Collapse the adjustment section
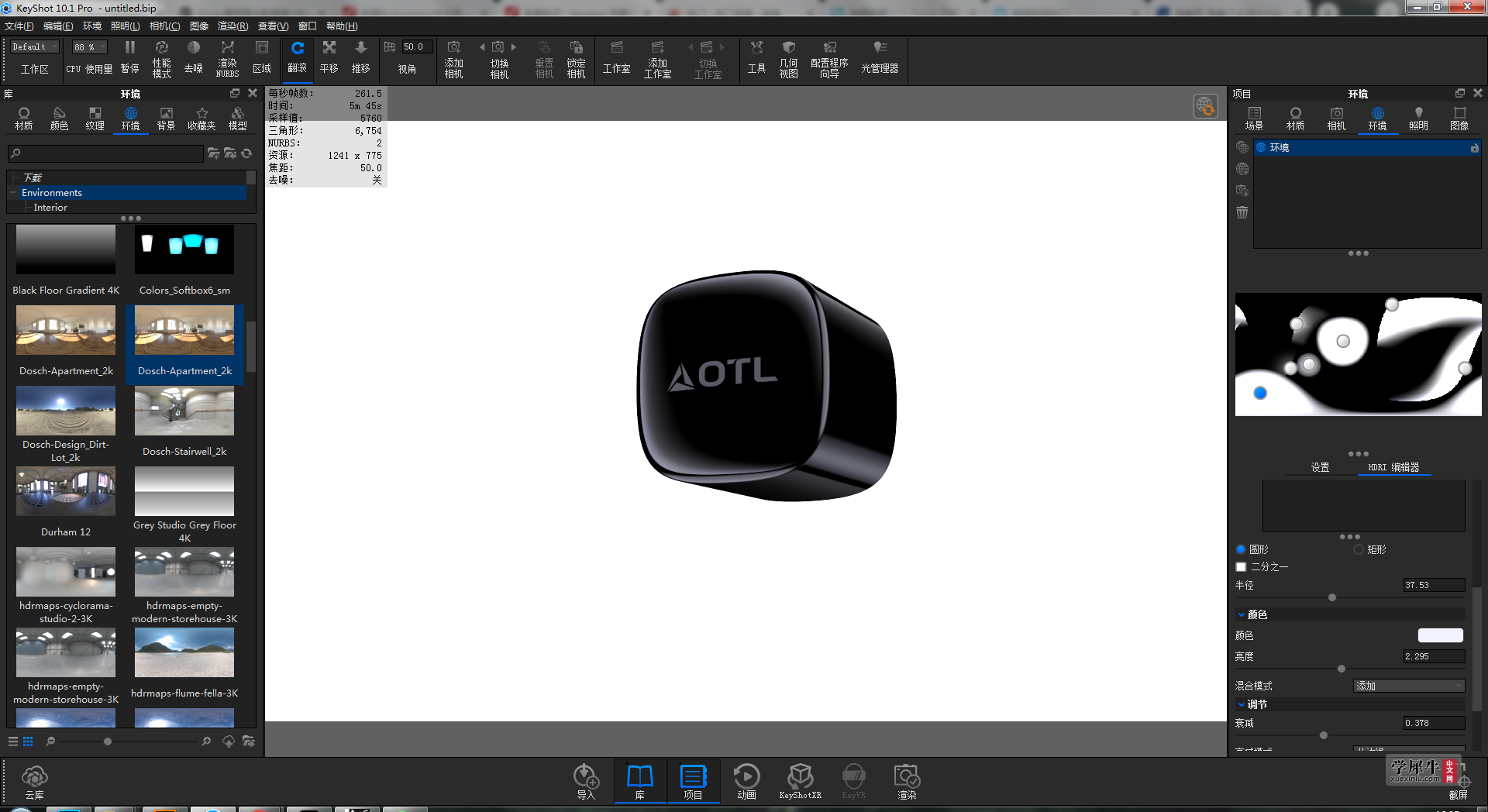 point(1242,704)
